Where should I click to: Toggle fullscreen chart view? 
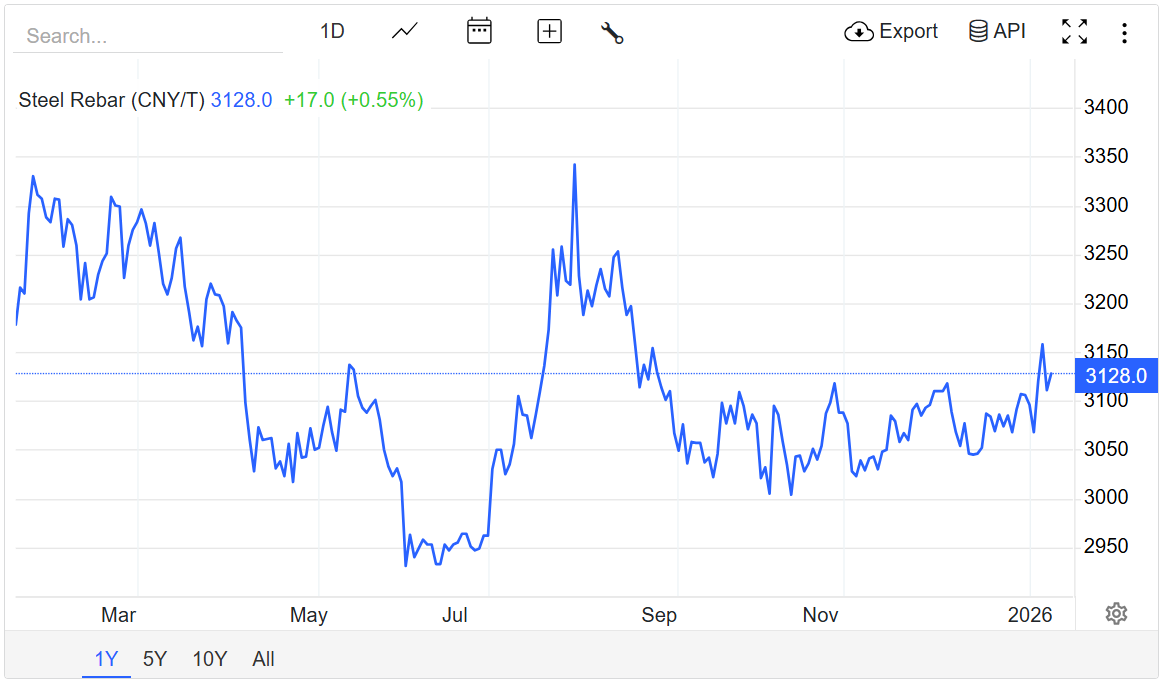[1074, 32]
